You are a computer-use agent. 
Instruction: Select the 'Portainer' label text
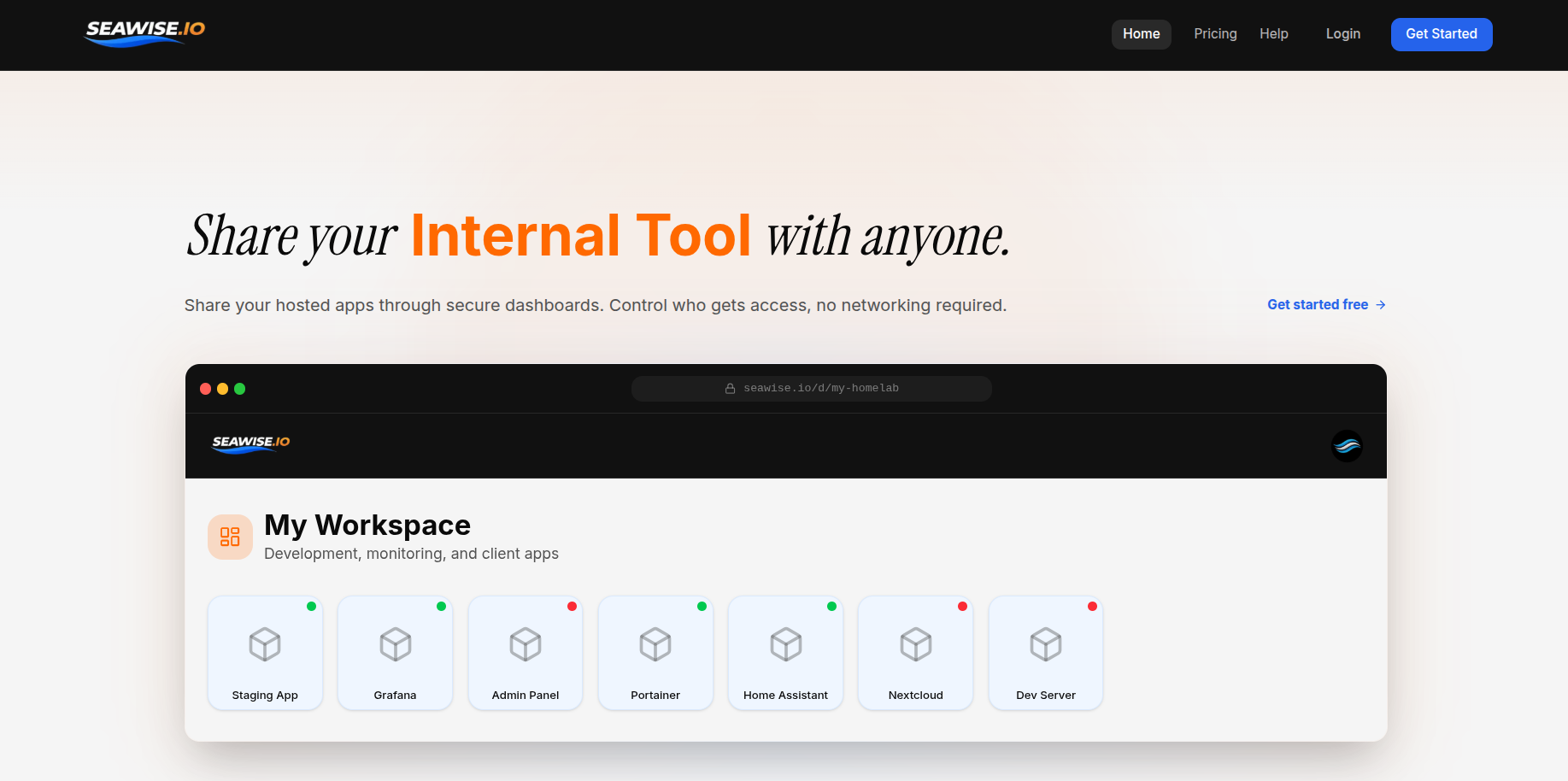[x=655, y=696]
